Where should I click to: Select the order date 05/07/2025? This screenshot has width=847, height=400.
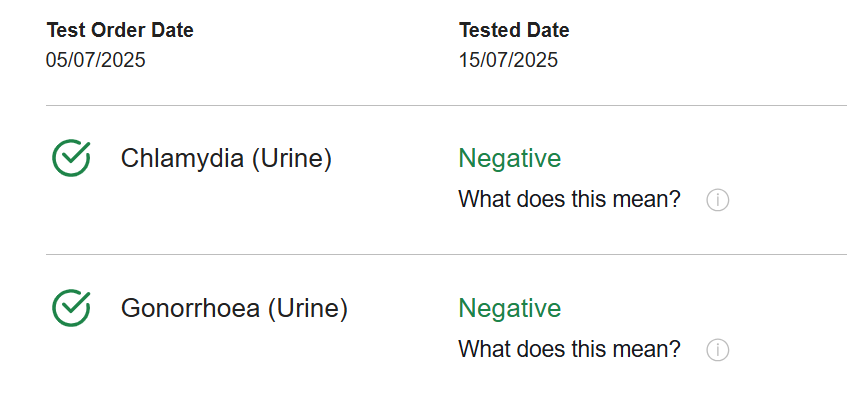click(x=96, y=60)
